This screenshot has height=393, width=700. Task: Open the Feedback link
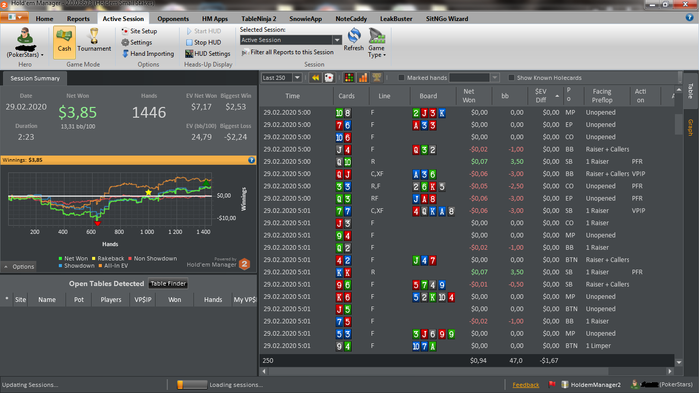[525, 385]
